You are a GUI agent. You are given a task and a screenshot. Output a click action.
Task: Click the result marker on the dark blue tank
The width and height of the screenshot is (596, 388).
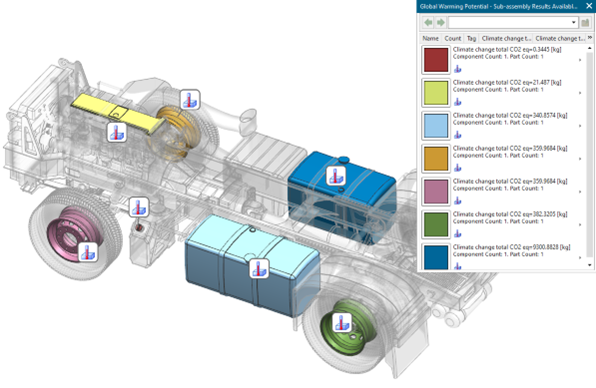(336, 176)
